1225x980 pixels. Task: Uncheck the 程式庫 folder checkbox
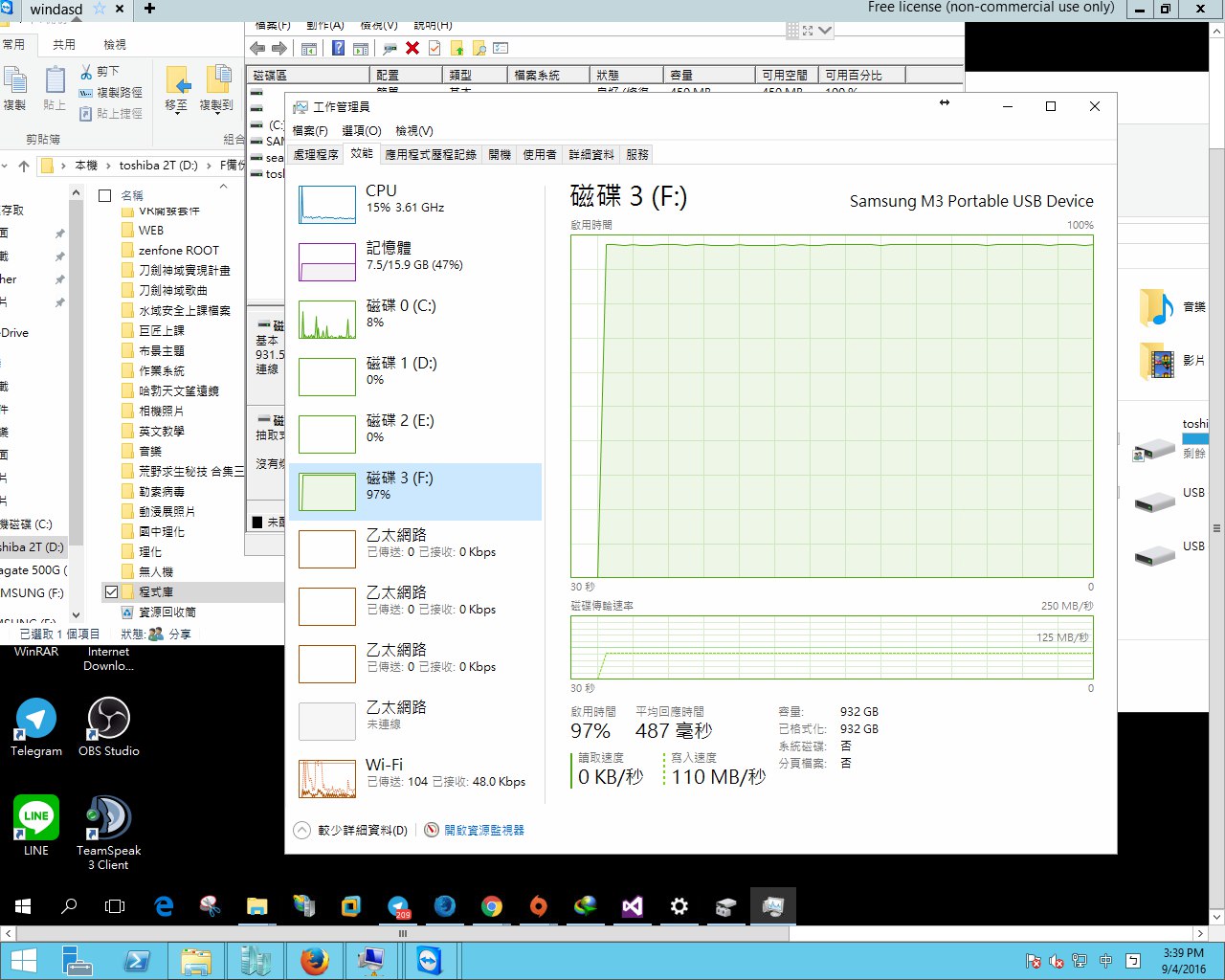[111, 591]
